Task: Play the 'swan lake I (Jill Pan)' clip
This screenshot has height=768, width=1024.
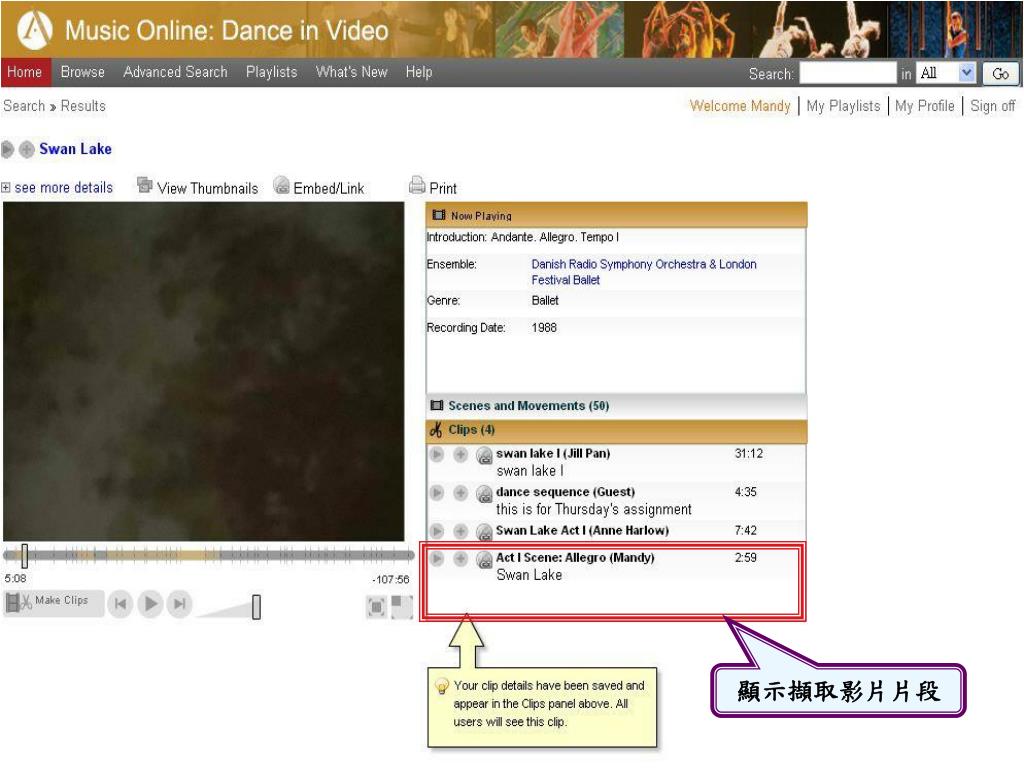Action: click(437, 454)
